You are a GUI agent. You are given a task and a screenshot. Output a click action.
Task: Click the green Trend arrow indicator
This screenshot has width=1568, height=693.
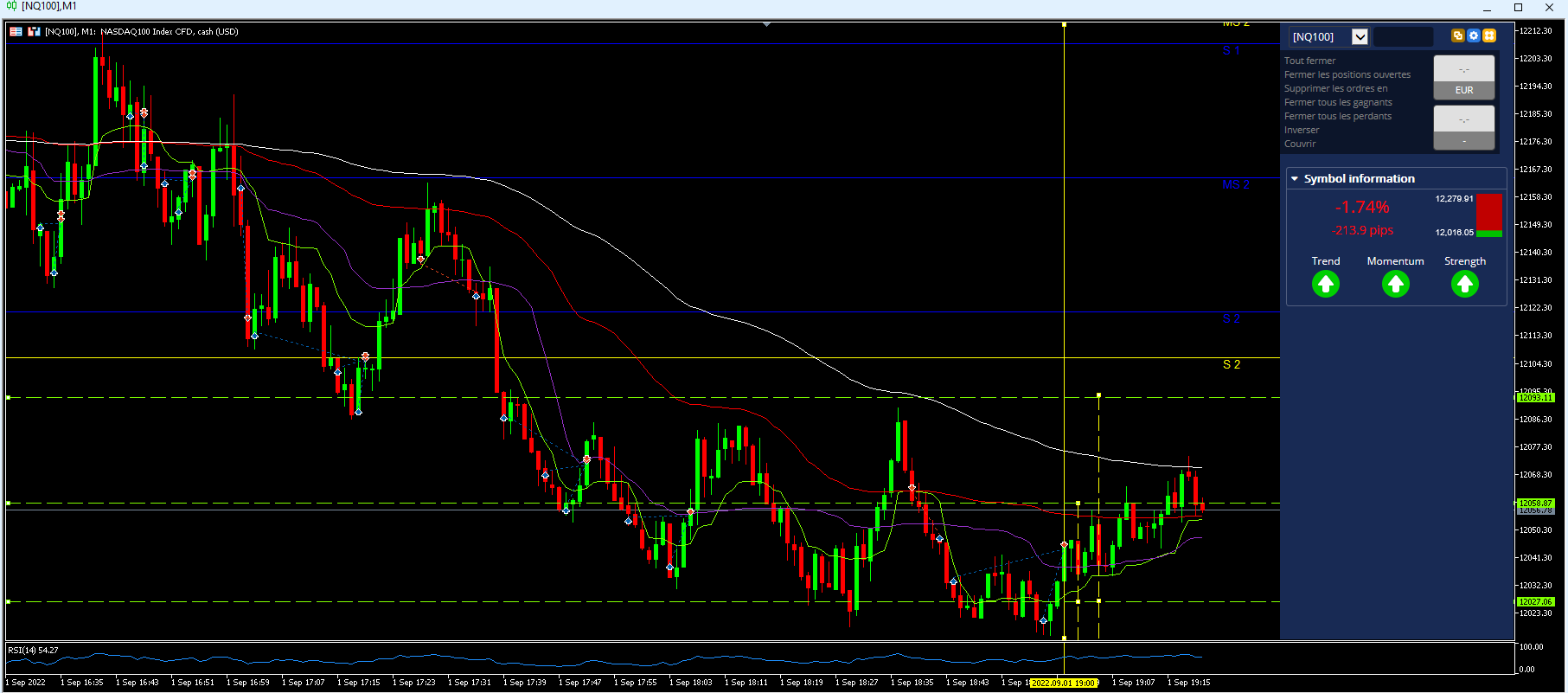pos(1326,284)
